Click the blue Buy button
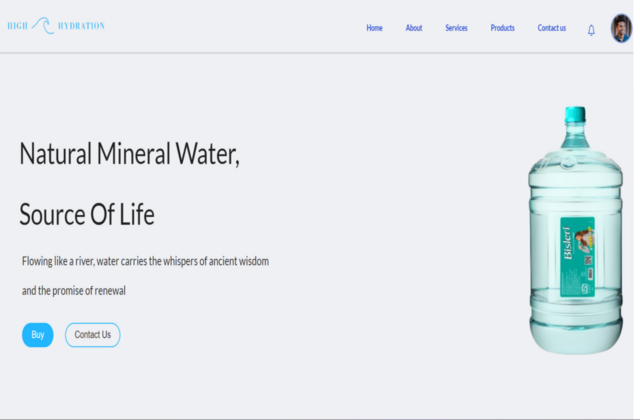640x420 pixels. click(38, 335)
